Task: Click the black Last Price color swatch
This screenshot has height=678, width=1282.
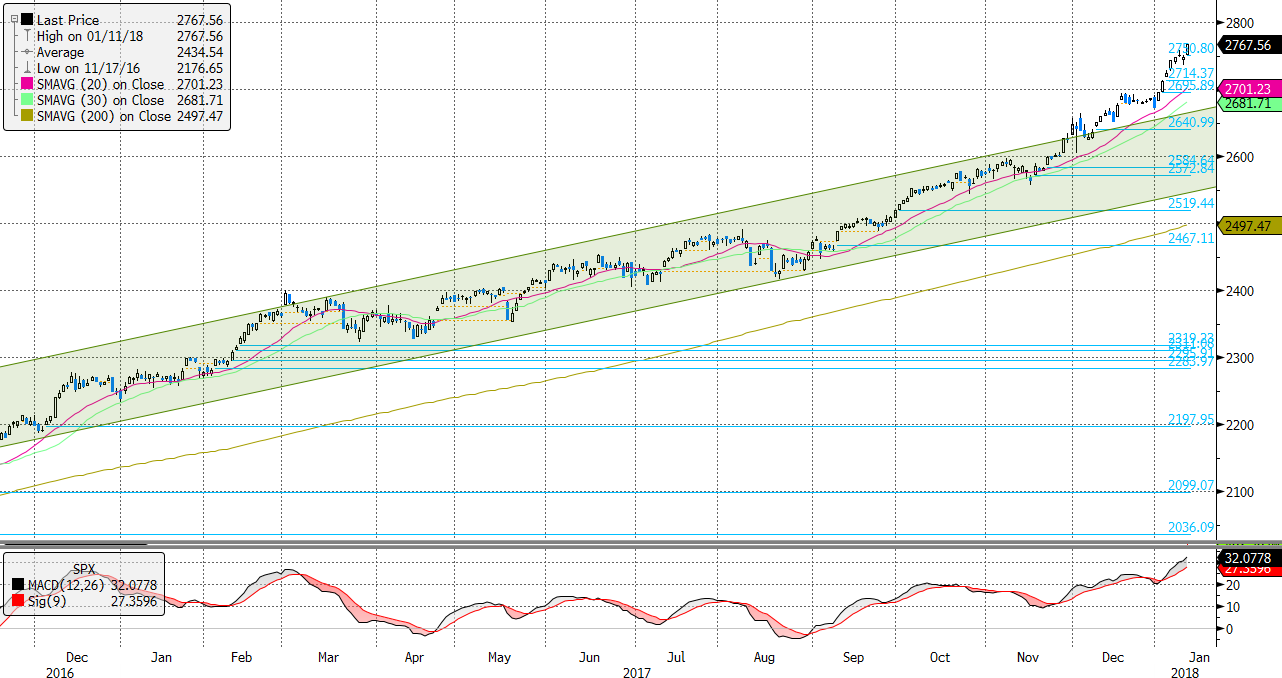Action: (27, 20)
